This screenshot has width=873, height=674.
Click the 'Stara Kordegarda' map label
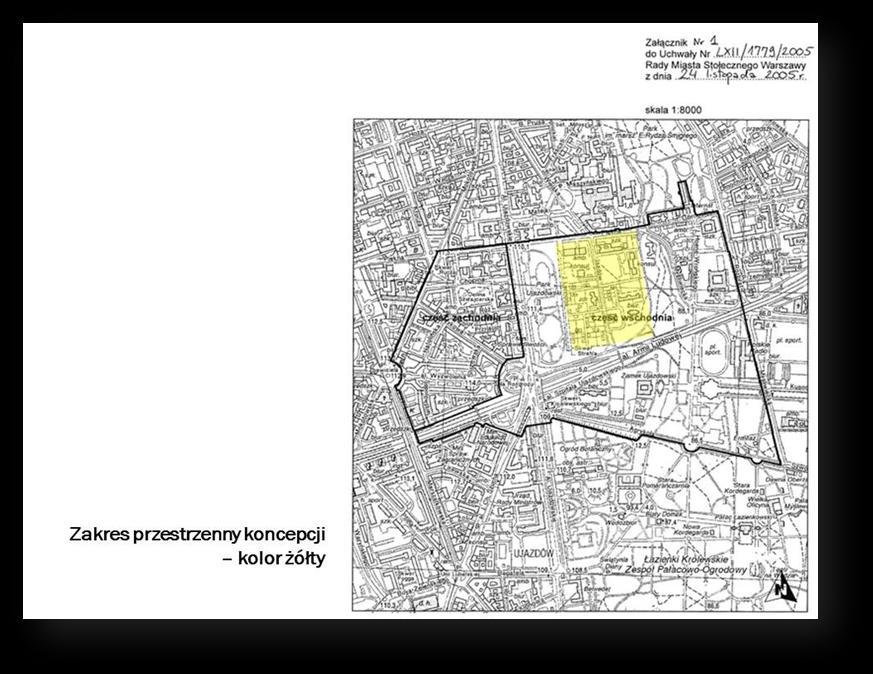click(742, 488)
